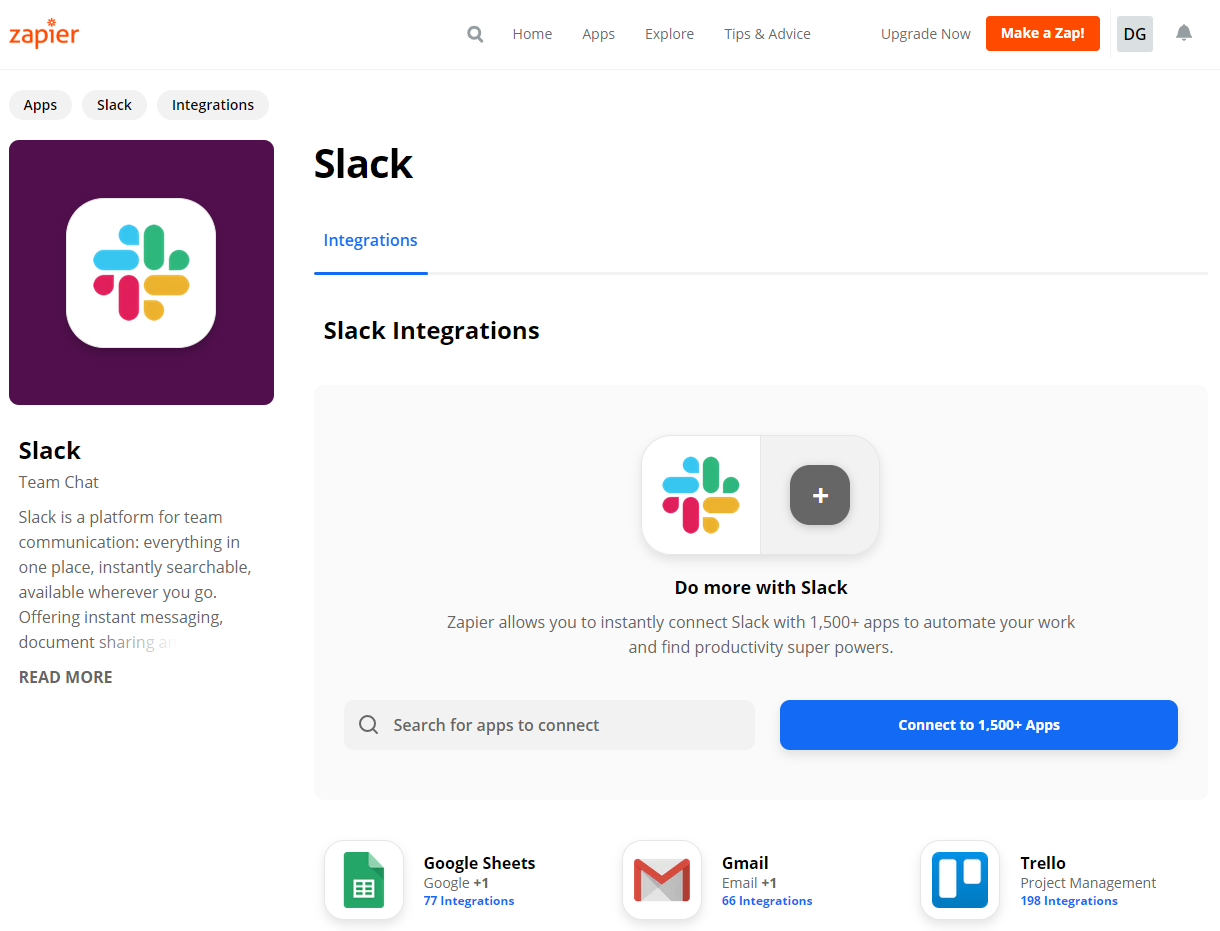Viewport: 1220px width, 931px height.
Task: Click the Project Management label under Trello
Action: tap(1088, 883)
